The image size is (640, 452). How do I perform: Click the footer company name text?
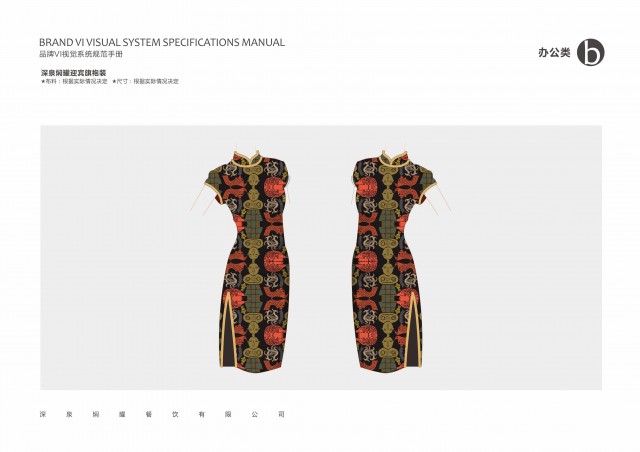162,414
